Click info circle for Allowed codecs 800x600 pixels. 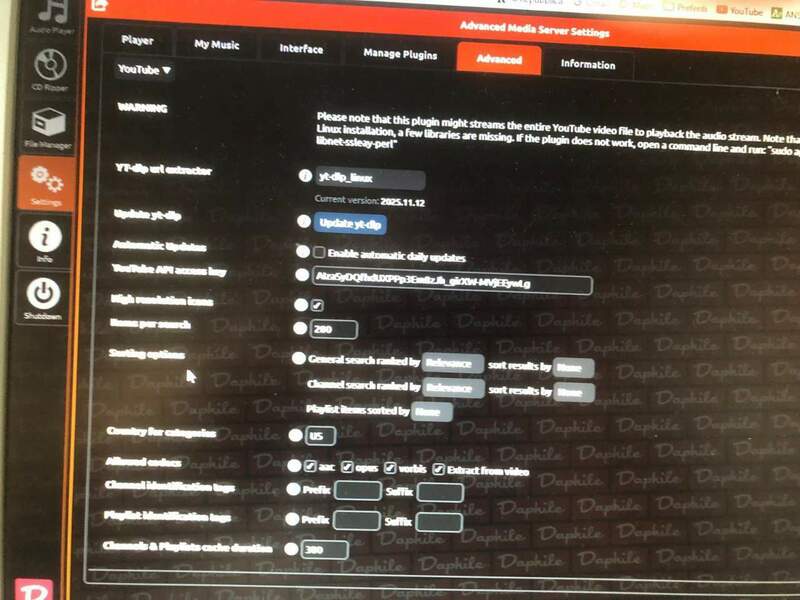click(x=294, y=465)
